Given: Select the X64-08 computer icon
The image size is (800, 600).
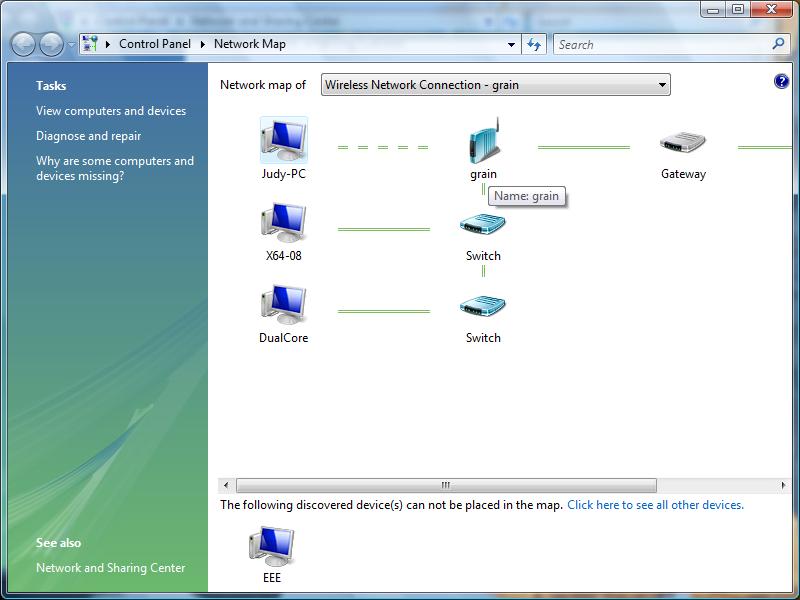Looking at the screenshot, I should click(x=283, y=223).
